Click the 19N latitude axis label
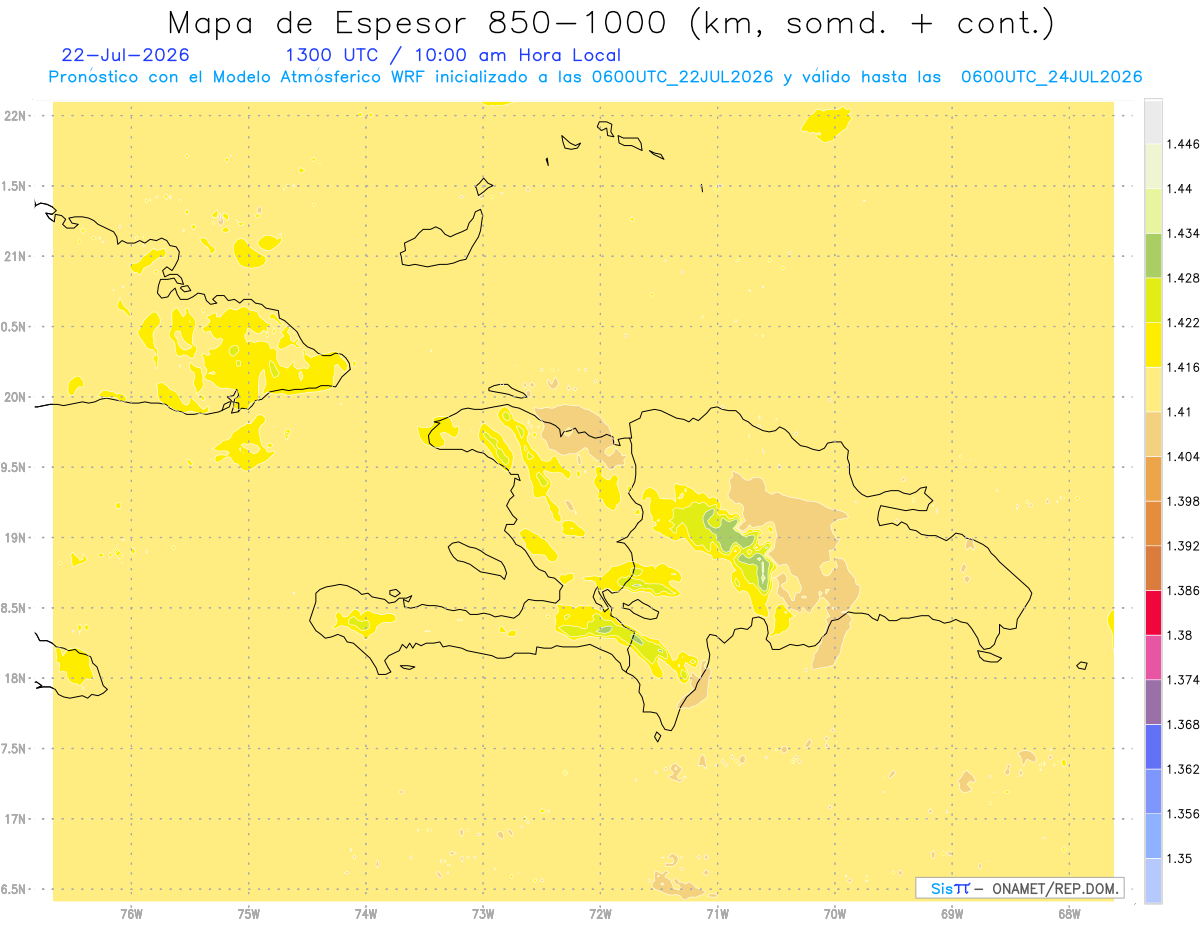 tap(16, 537)
